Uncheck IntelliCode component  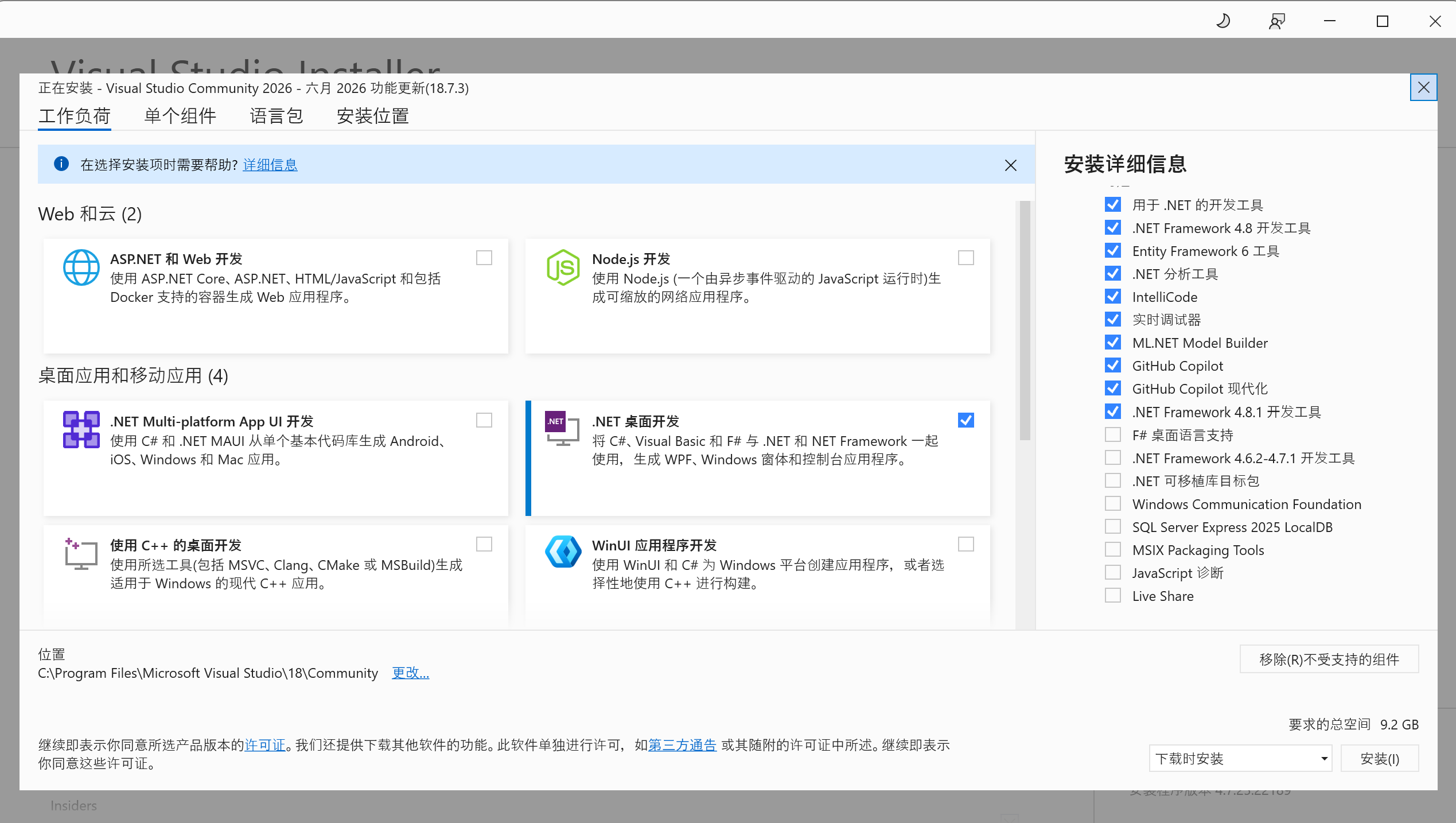[x=1113, y=297]
